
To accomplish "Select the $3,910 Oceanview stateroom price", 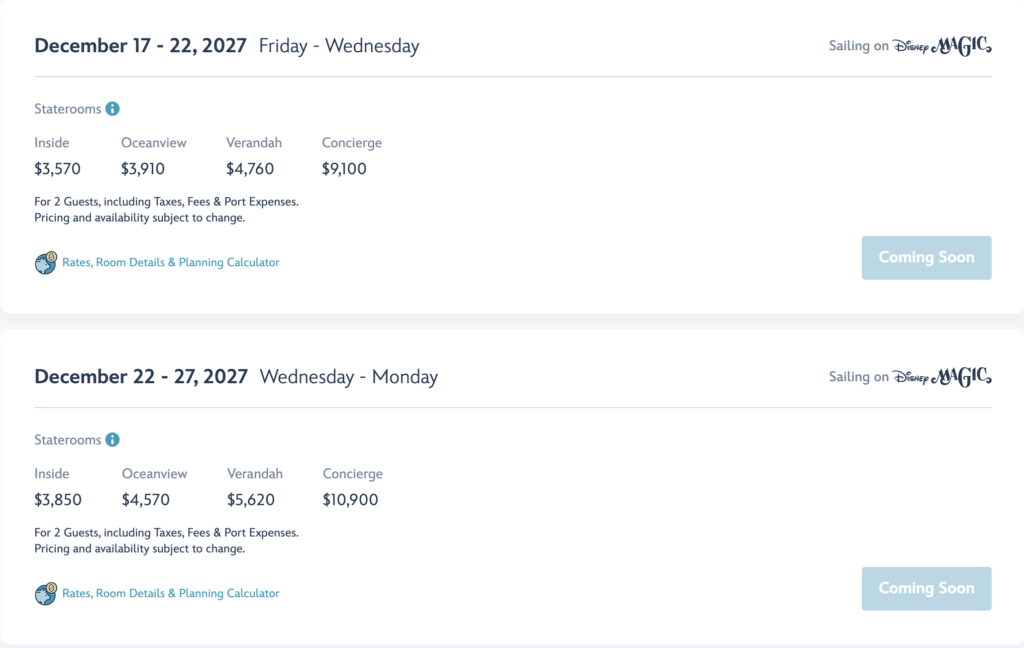I will tap(143, 169).
